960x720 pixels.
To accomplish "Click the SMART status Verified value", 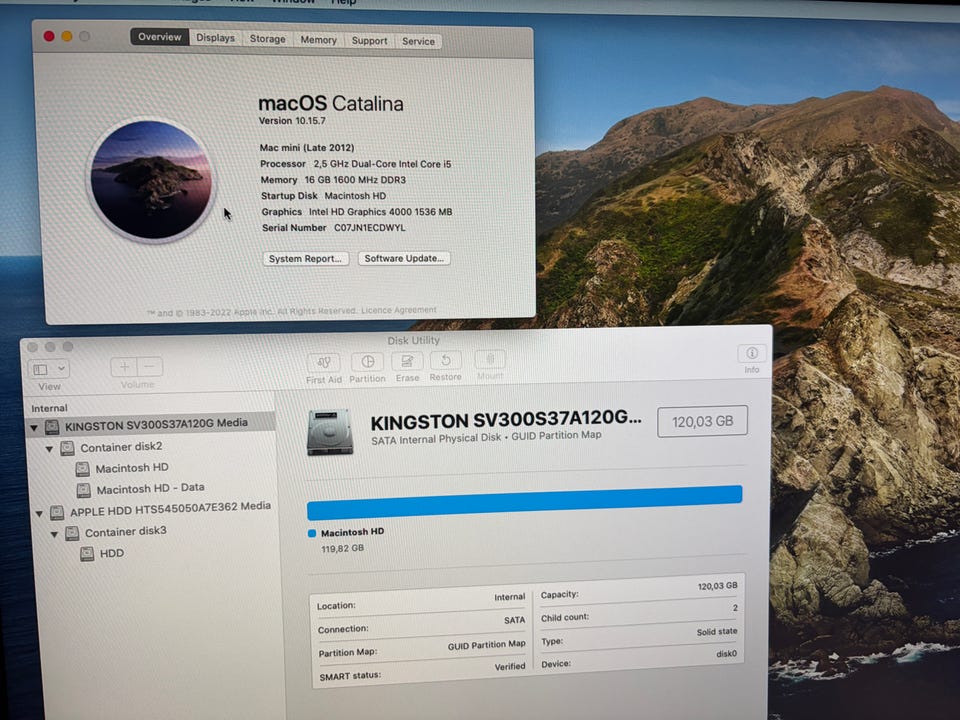I will [x=510, y=667].
